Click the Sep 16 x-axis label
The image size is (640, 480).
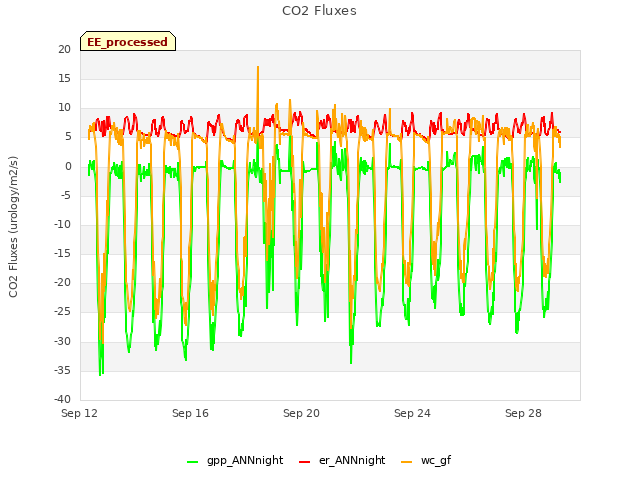[x=190, y=413]
